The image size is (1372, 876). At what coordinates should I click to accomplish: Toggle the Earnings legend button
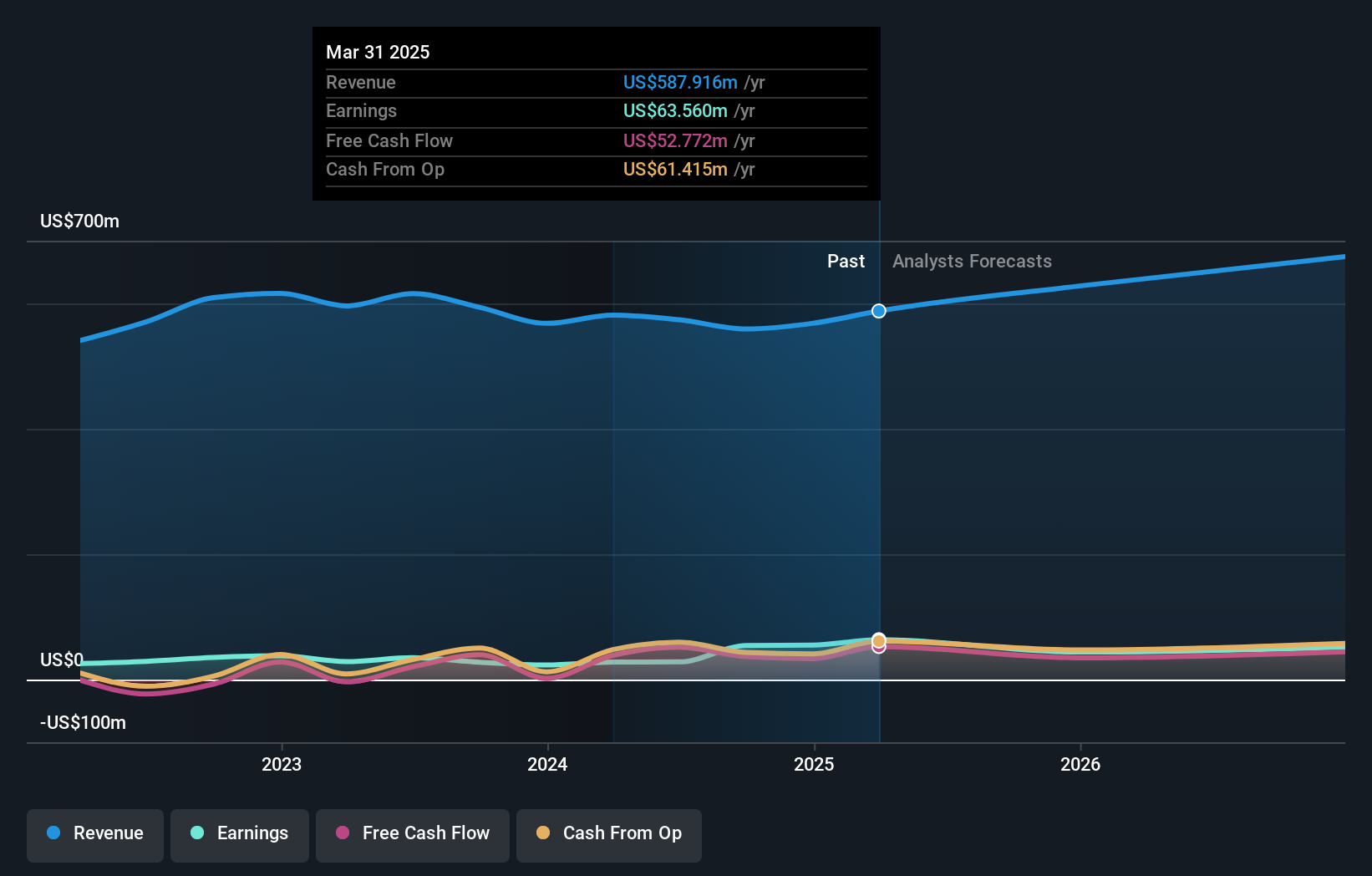point(240,835)
